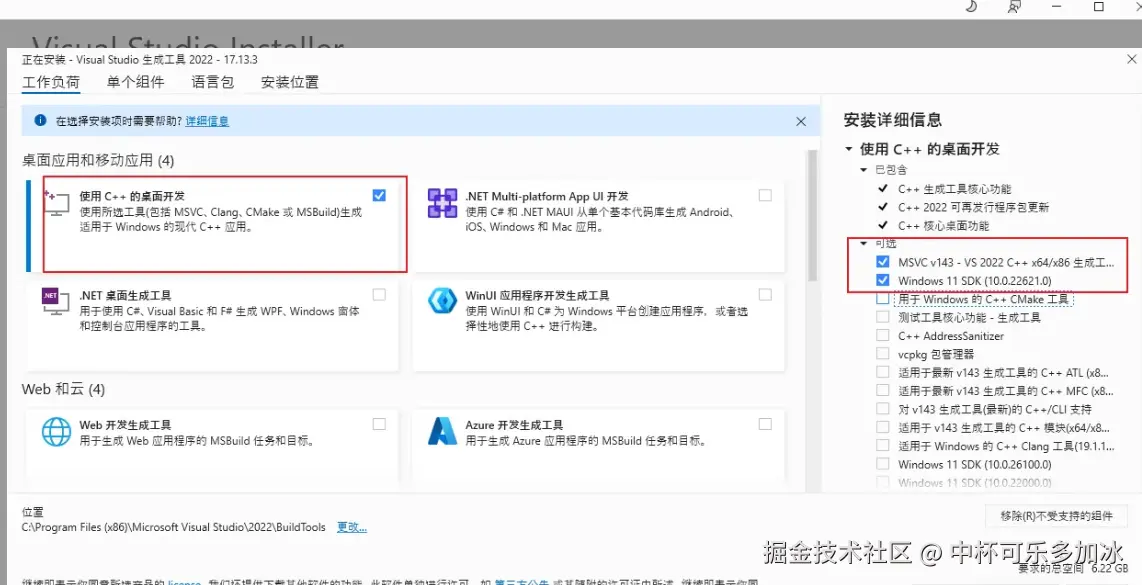The height and width of the screenshot is (585, 1142).
Task: Check 用于 Windows 的 C++ CMake 工具
Action: coord(883,299)
